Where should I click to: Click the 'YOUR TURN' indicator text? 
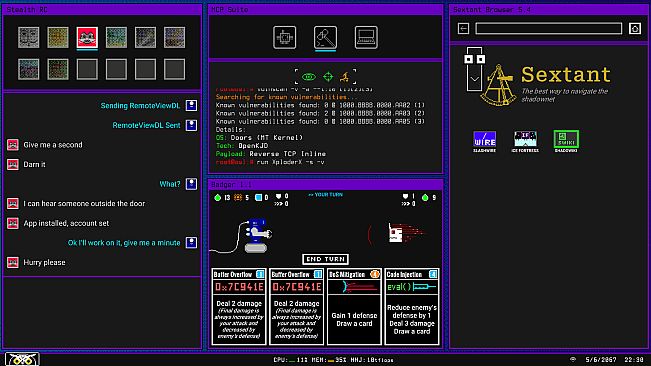click(326, 195)
